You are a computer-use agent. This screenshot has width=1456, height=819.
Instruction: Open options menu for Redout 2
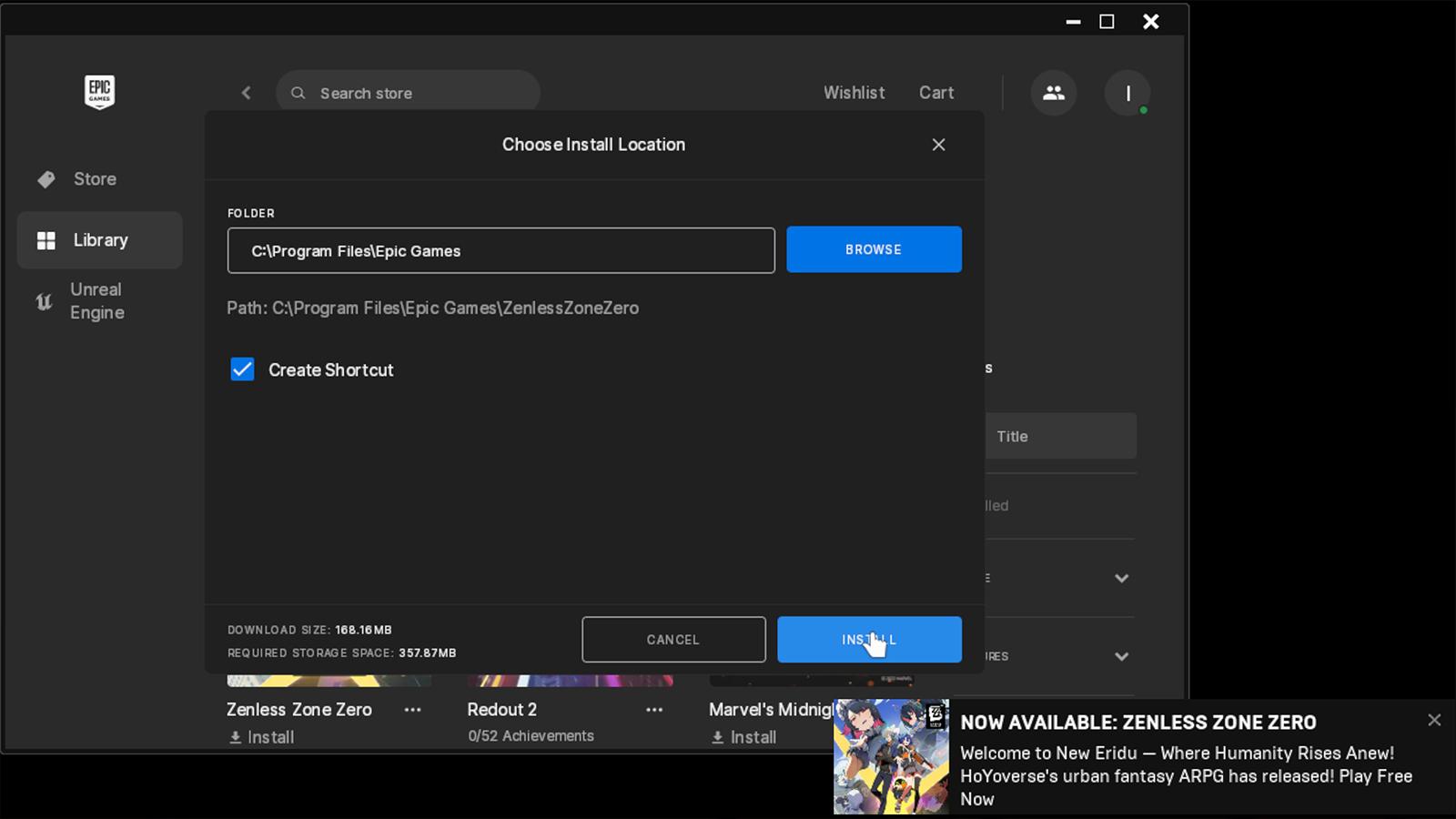coord(654,710)
